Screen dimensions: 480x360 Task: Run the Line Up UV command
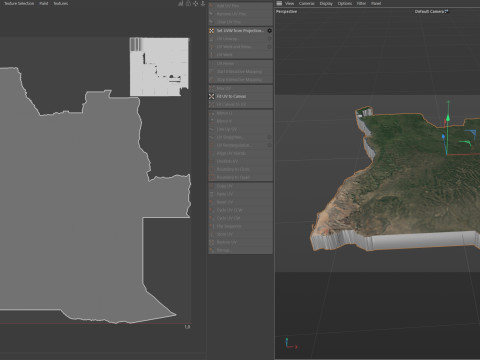click(240, 129)
